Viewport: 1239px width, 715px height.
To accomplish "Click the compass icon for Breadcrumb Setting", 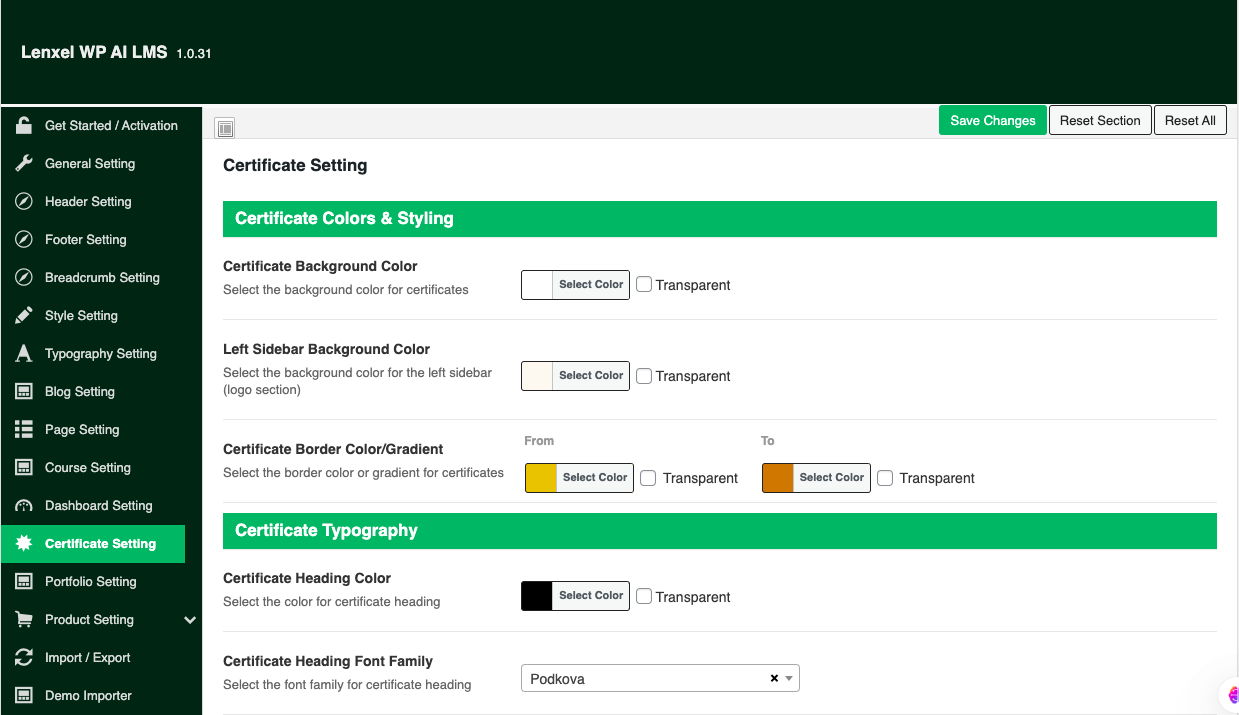I will point(24,277).
